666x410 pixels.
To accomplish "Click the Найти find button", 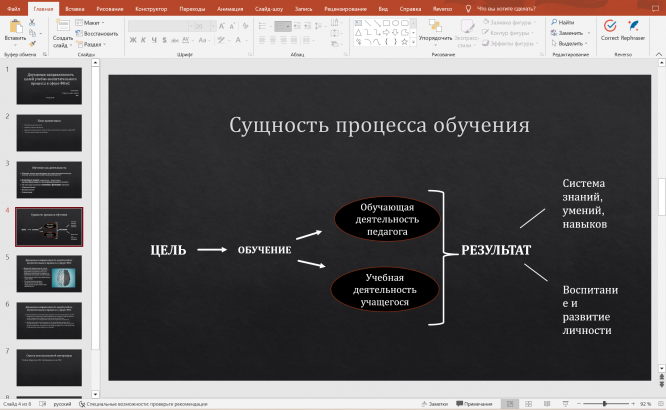I will click(x=563, y=22).
